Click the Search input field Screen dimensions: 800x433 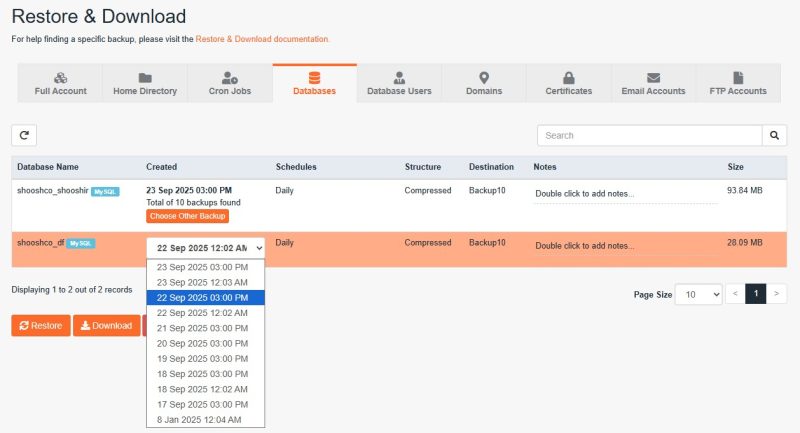[x=649, y=136]
